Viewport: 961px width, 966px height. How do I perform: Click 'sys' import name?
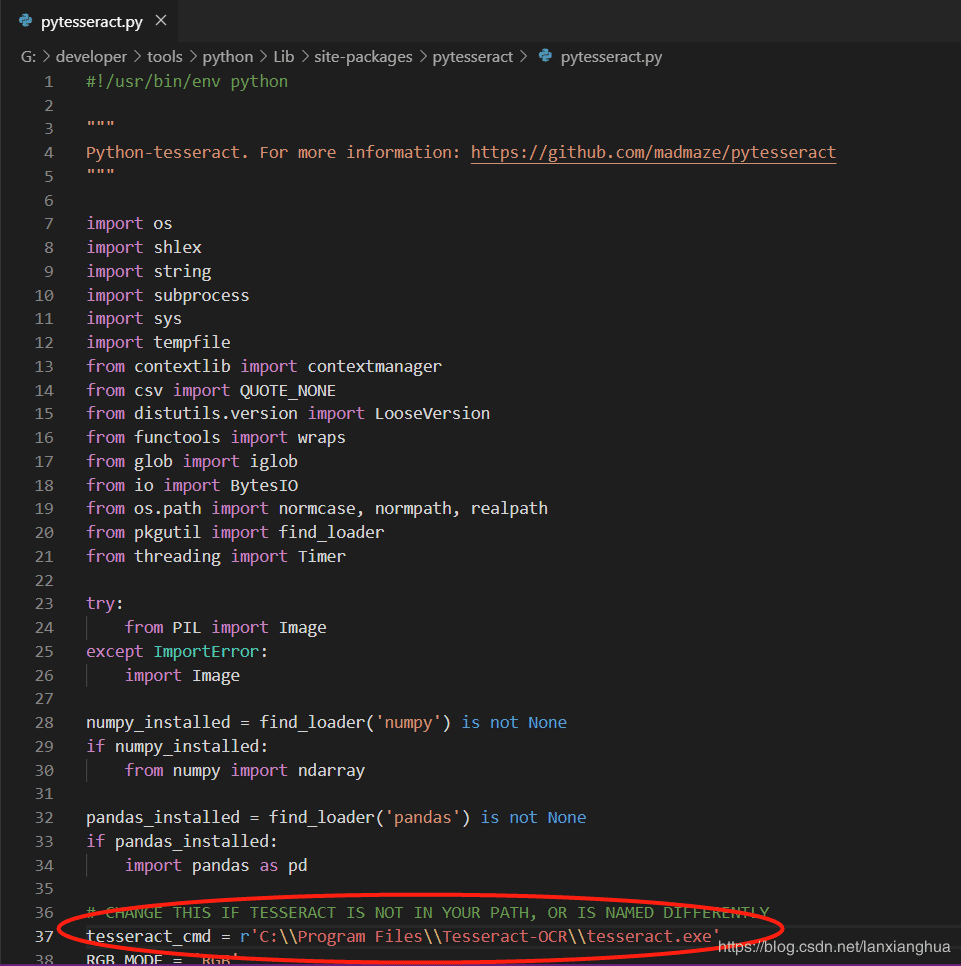click(x=168, y=319)
